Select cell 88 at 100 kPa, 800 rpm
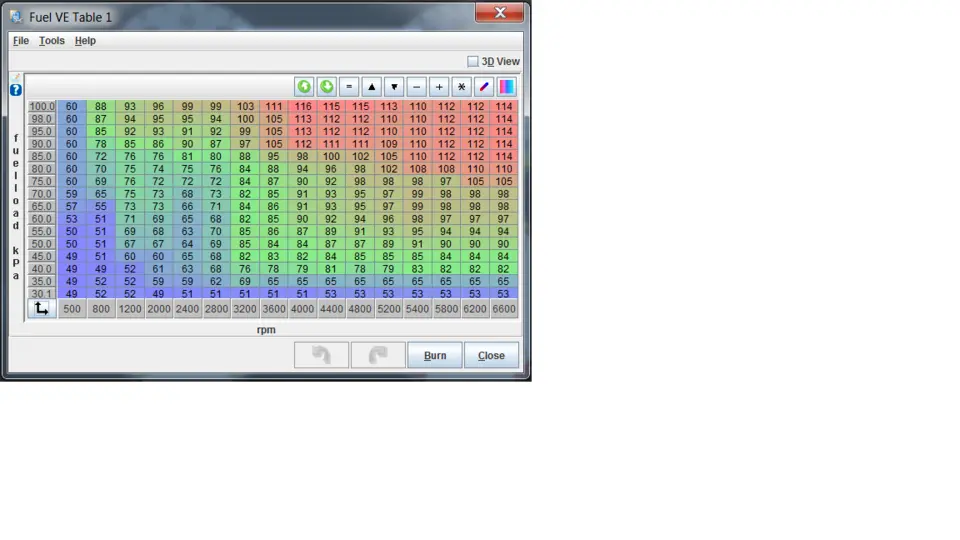 pos(100,107)
